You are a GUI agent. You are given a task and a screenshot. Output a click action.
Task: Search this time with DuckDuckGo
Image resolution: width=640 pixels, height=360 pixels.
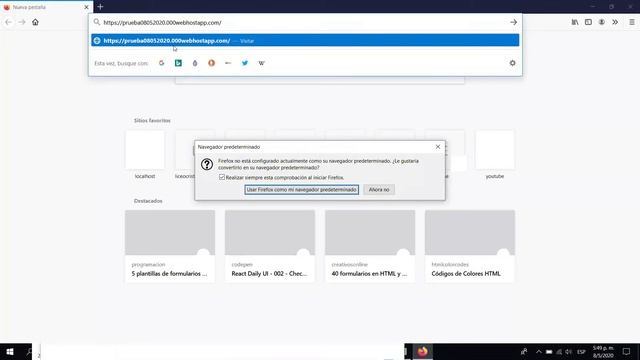point(211,63)
